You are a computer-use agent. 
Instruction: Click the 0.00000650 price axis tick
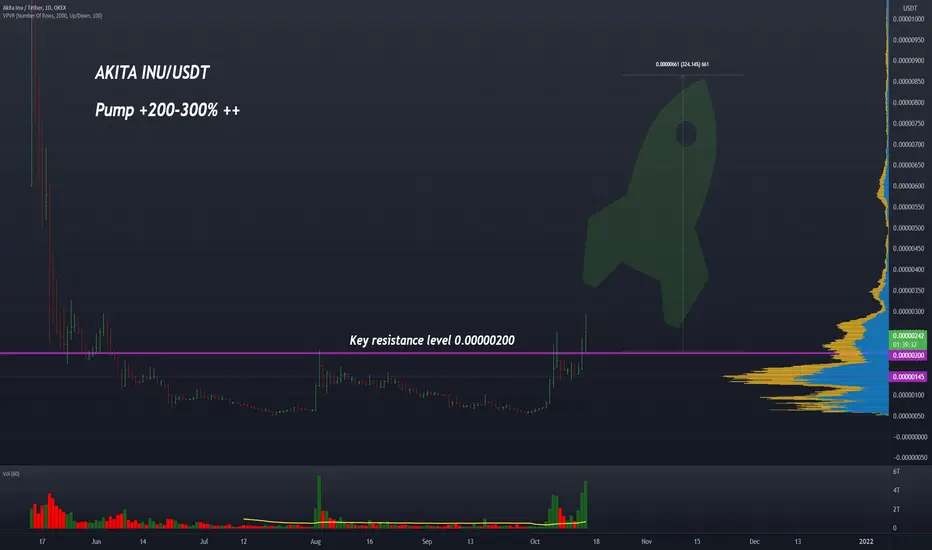(909, 165)
